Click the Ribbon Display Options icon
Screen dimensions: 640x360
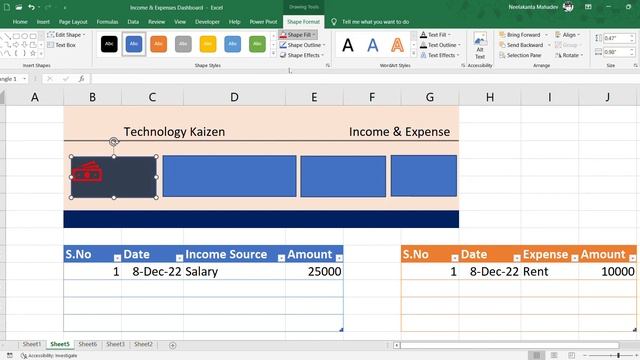tap(588, 7)
